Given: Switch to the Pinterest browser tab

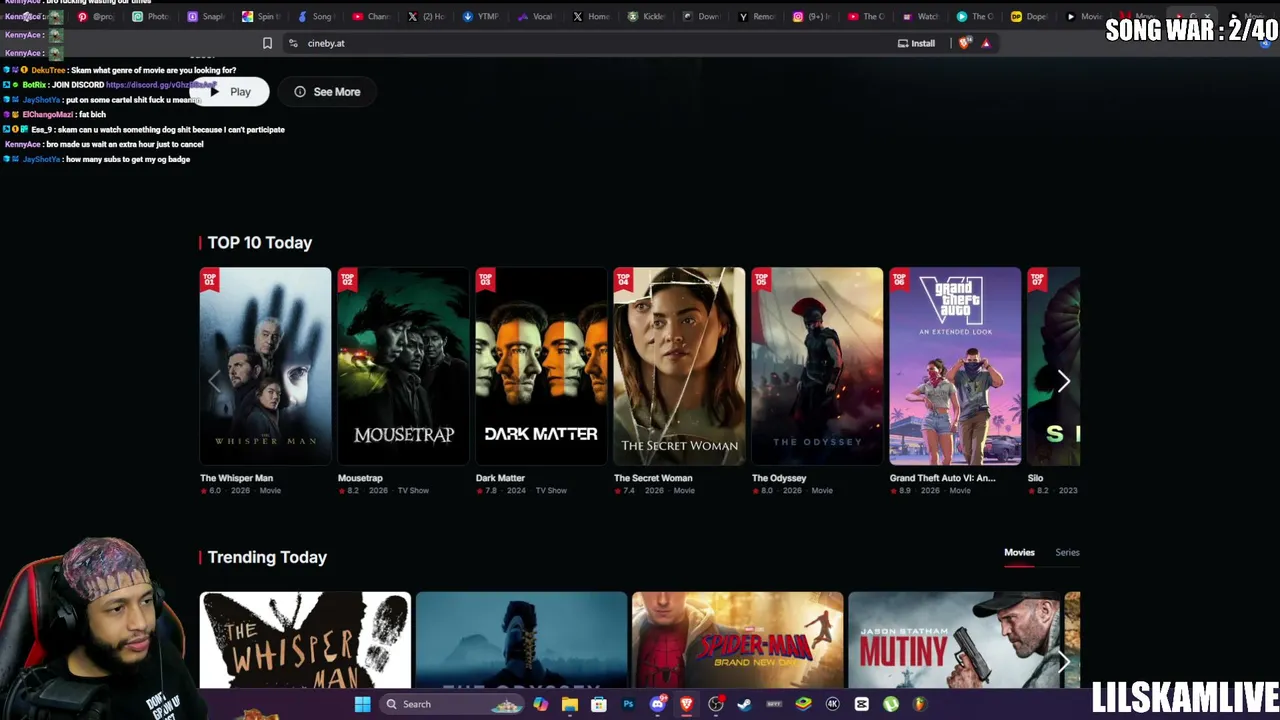Looking at the screenshot, I should [x=96, y=17].
